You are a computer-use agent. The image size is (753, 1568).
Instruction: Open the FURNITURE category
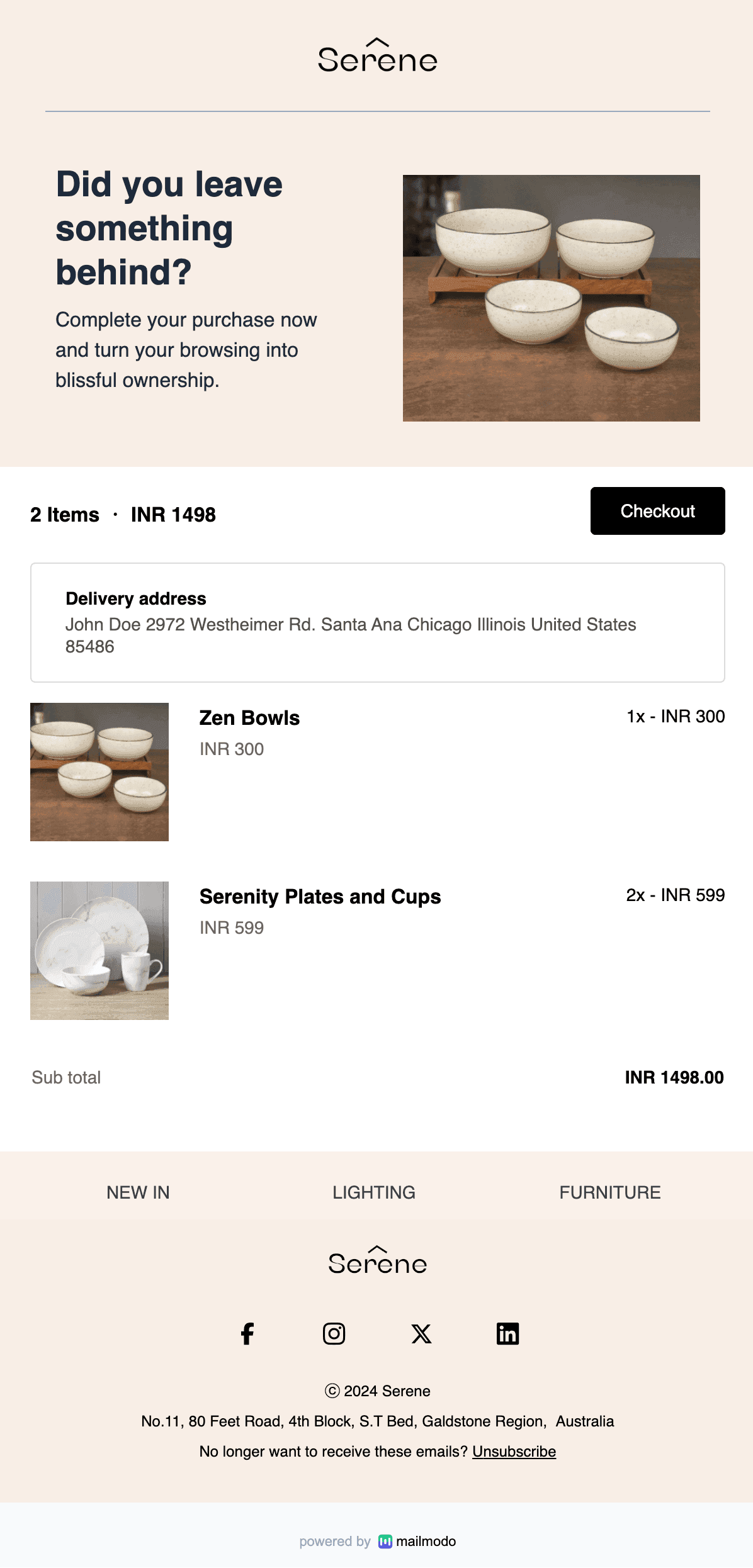[610, 1192]
